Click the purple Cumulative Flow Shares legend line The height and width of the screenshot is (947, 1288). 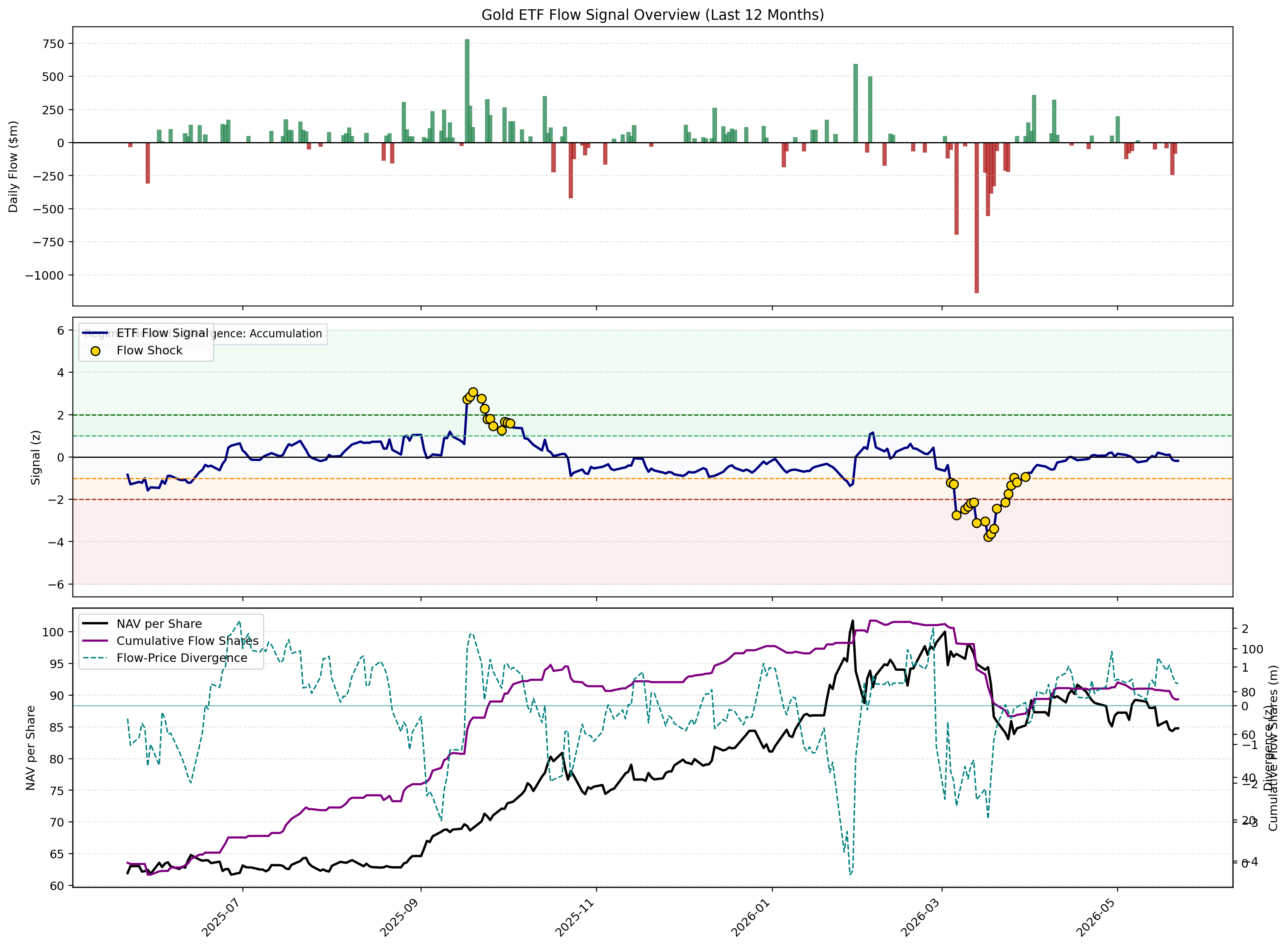[96, 641]
